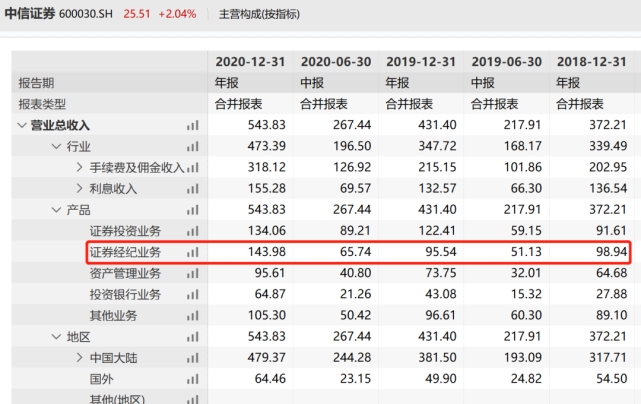This screenshot has width=641, height=404.
Task: Click the 报表类型 row label
Action: 42,104
